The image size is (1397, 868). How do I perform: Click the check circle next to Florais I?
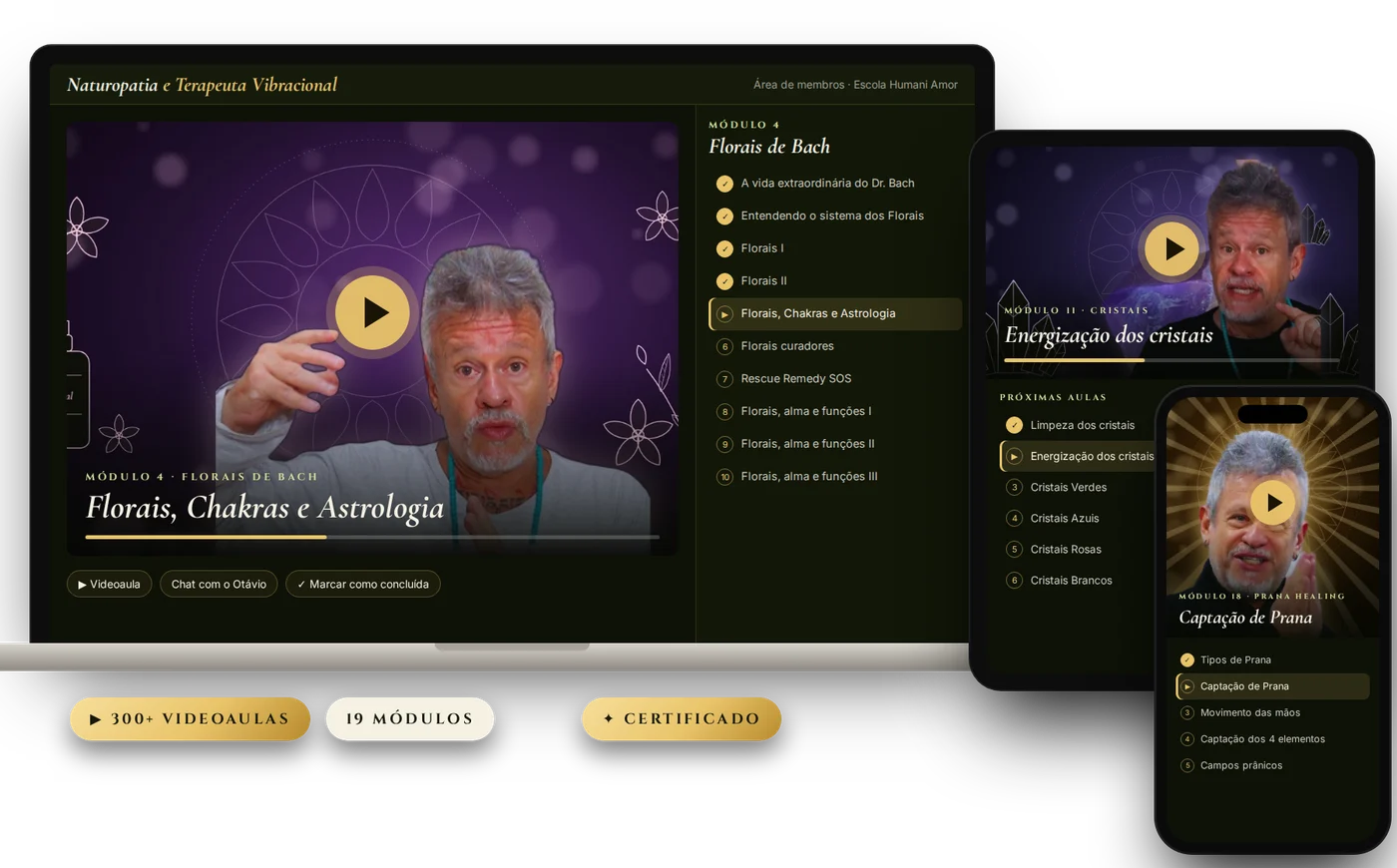[724, 248]
